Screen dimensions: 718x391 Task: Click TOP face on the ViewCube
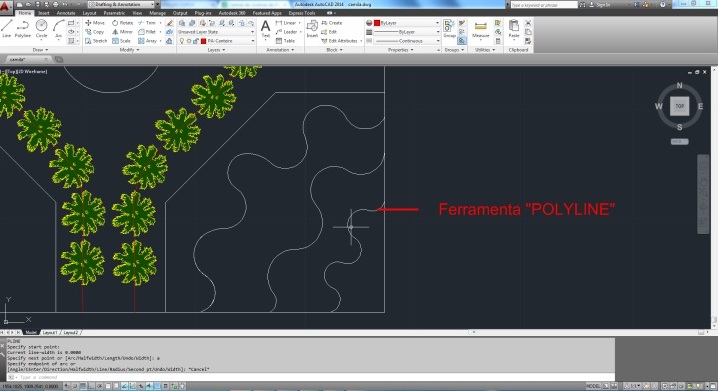(x=680, y=106)
